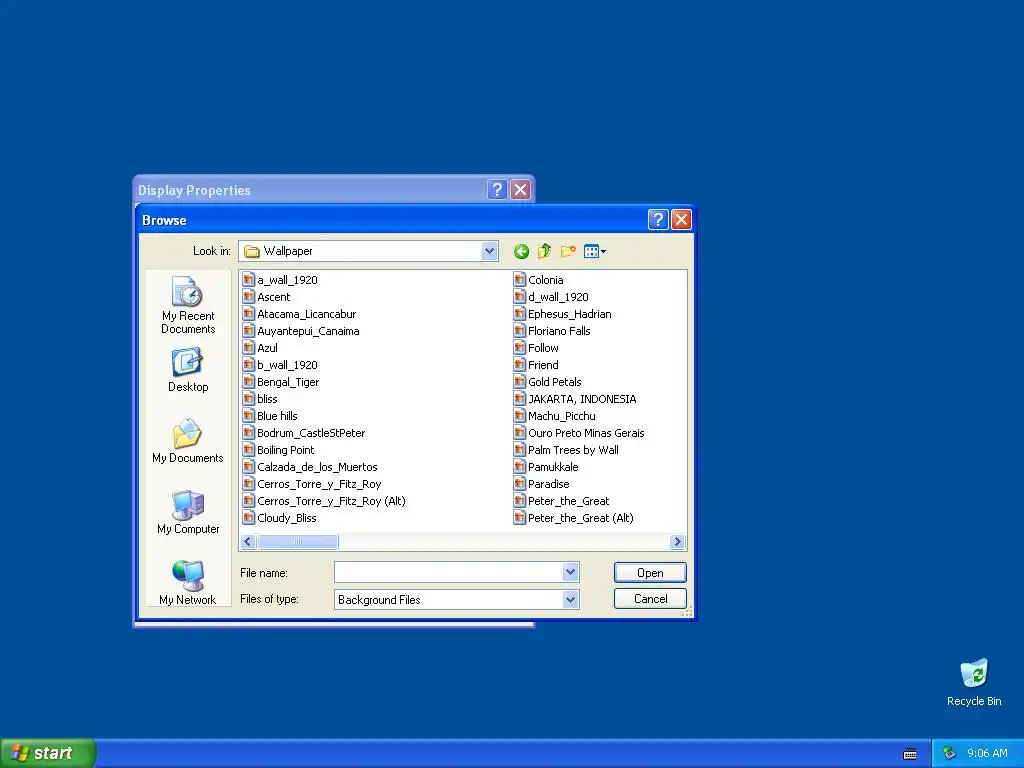Expand the File name dropdown arrow

point(570,573)
